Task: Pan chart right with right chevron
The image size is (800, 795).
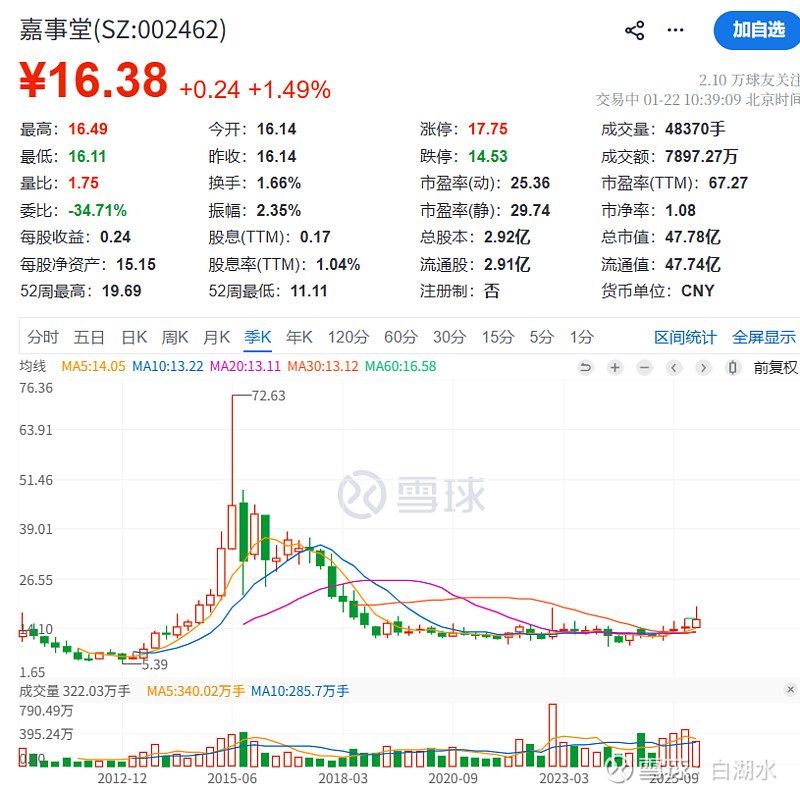Action: (704, 367)
